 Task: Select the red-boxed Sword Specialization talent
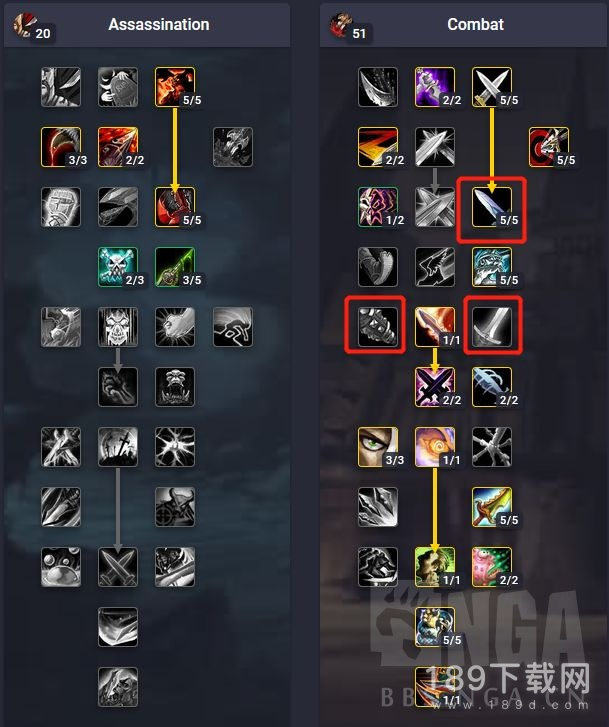492,327
